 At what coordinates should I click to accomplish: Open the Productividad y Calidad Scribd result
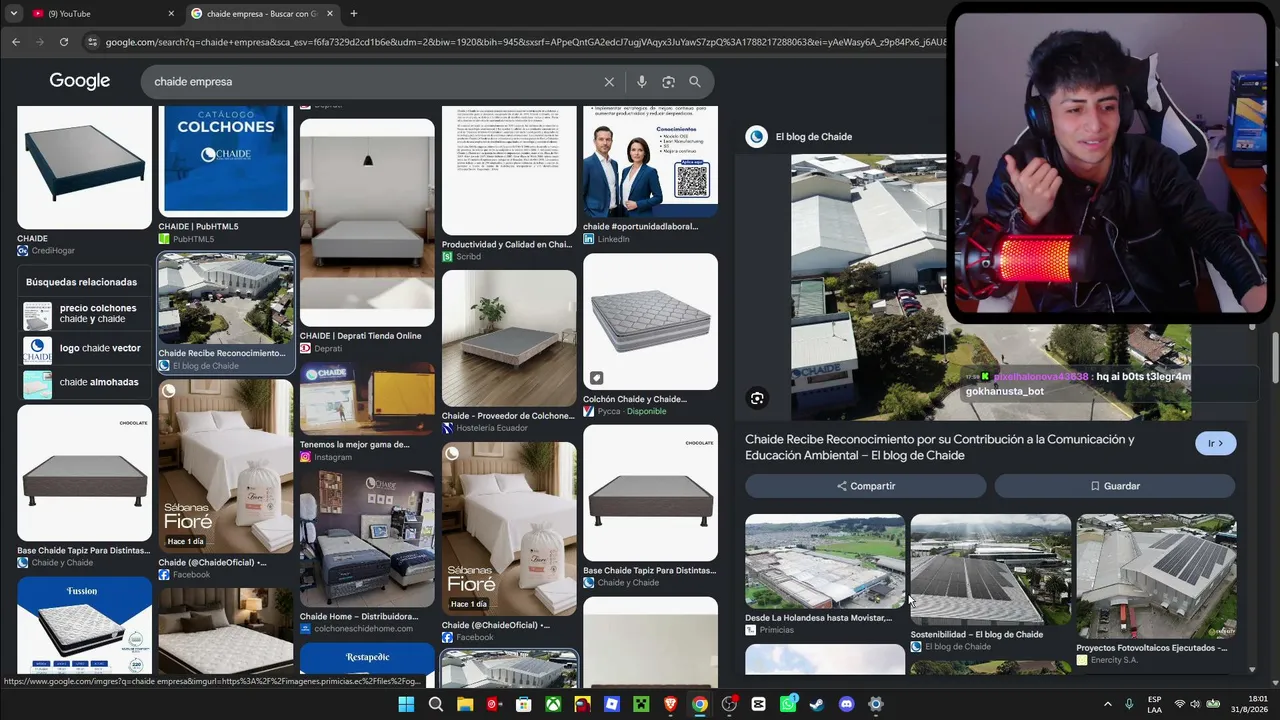(509, 170)
